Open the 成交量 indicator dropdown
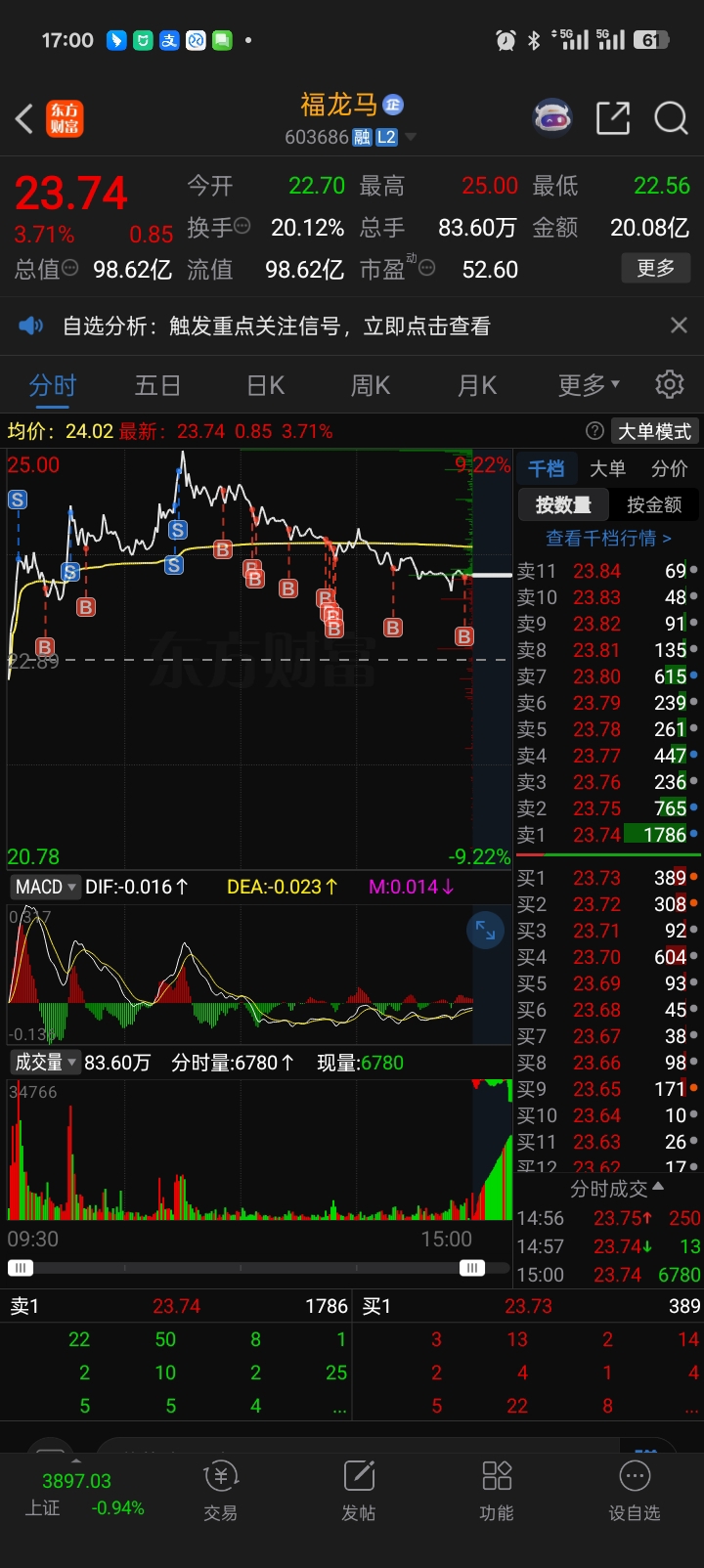Viewport: 704px width, 1568px height. pyautogui.click(x=45, y=1062)
